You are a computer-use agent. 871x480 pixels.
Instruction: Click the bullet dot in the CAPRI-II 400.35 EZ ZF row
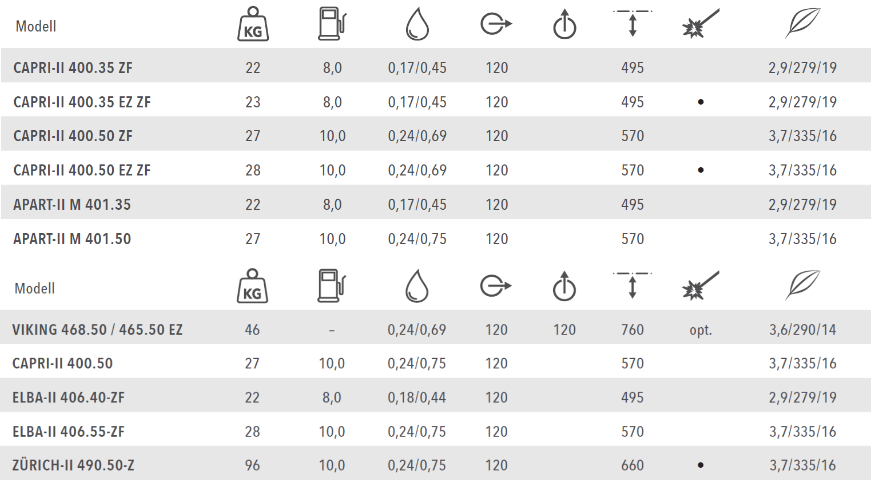click(x=700, y=102)
